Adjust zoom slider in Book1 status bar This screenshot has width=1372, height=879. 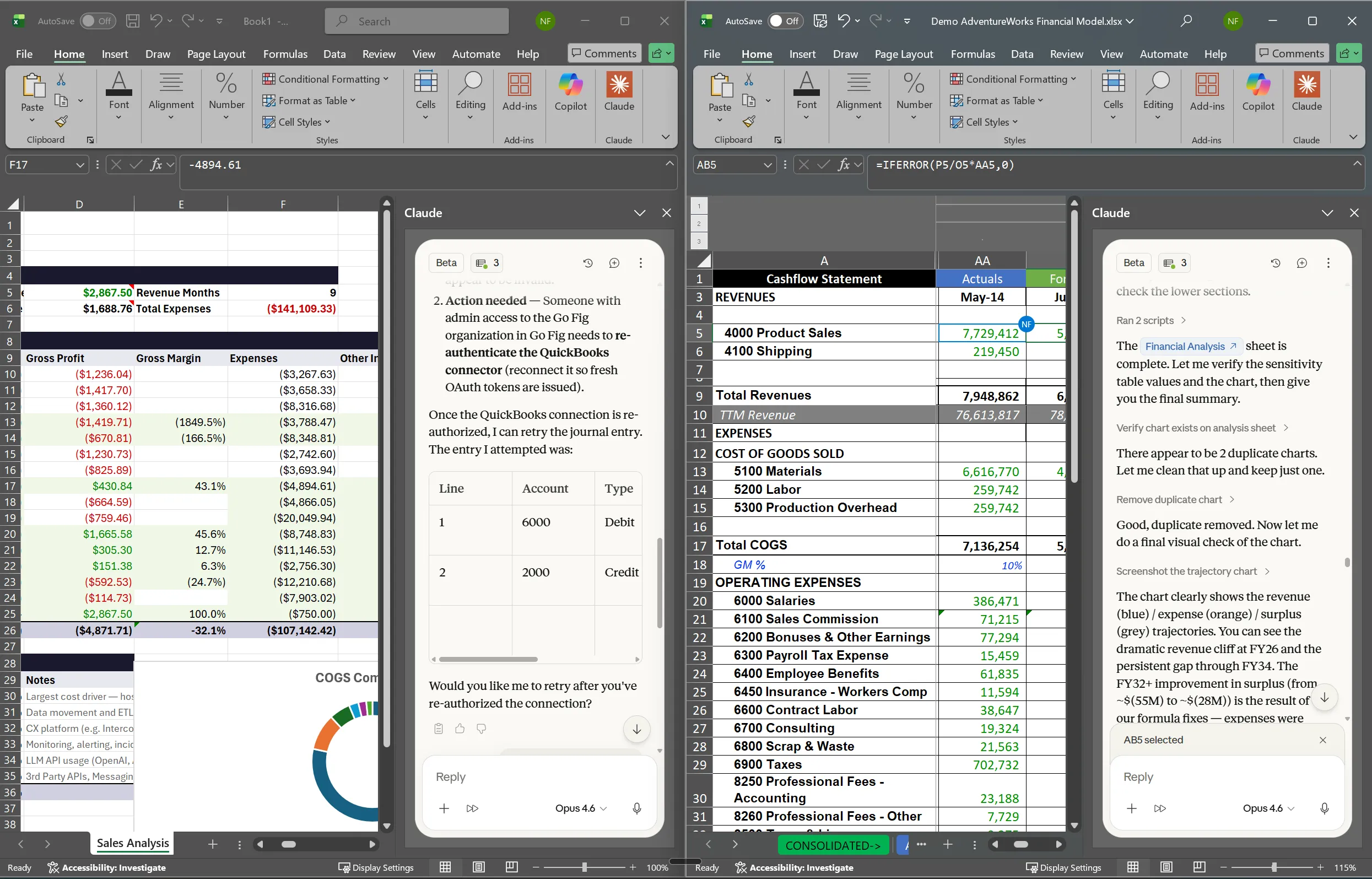(584, 867)
